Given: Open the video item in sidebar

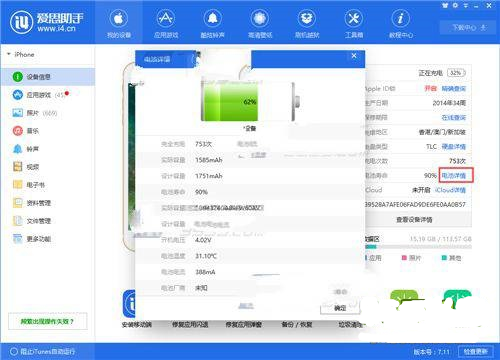Looking at the screenshot, I should click(x=47, y=167).
